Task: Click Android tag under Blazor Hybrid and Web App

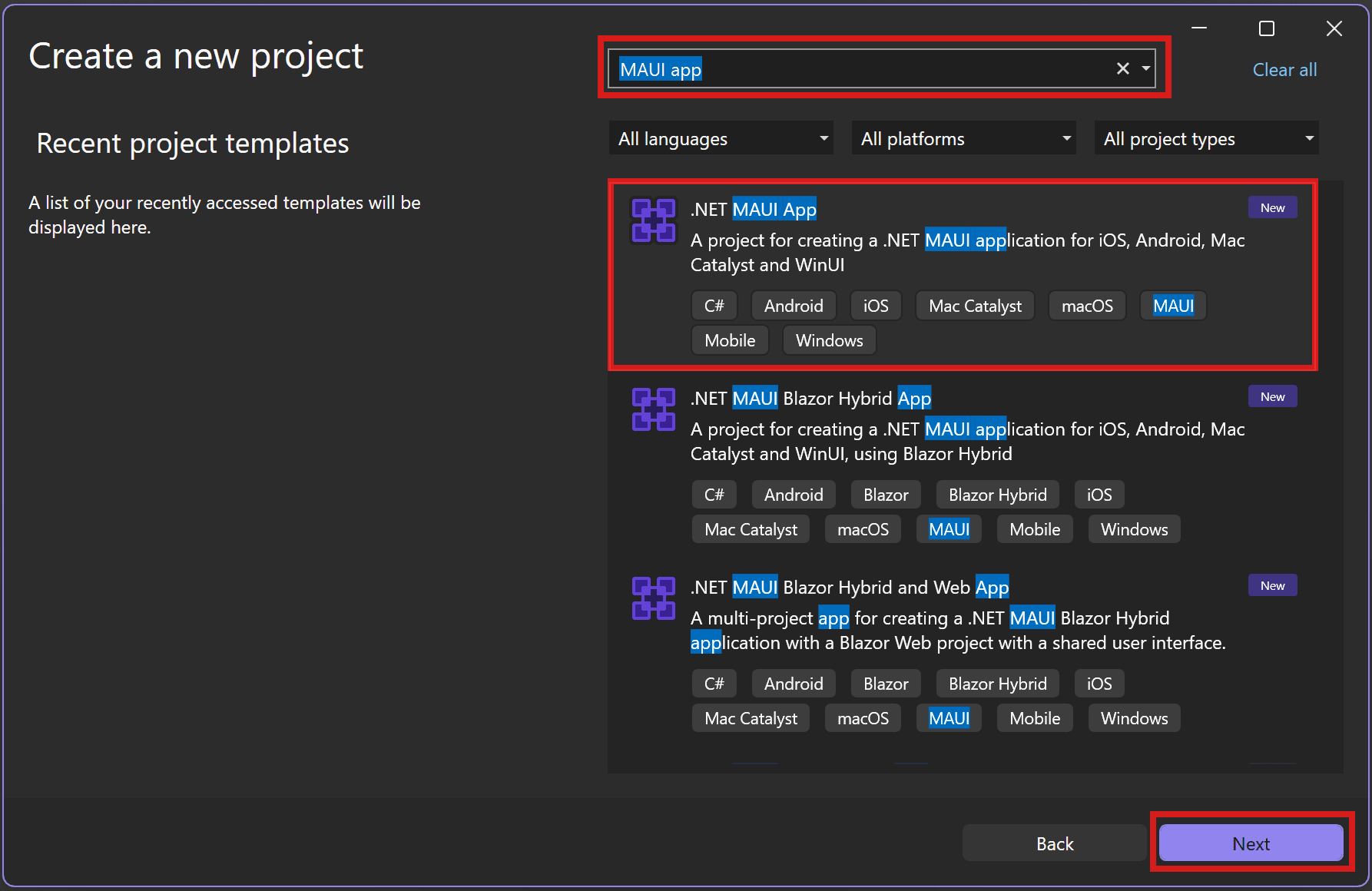Action: (794, 684)
